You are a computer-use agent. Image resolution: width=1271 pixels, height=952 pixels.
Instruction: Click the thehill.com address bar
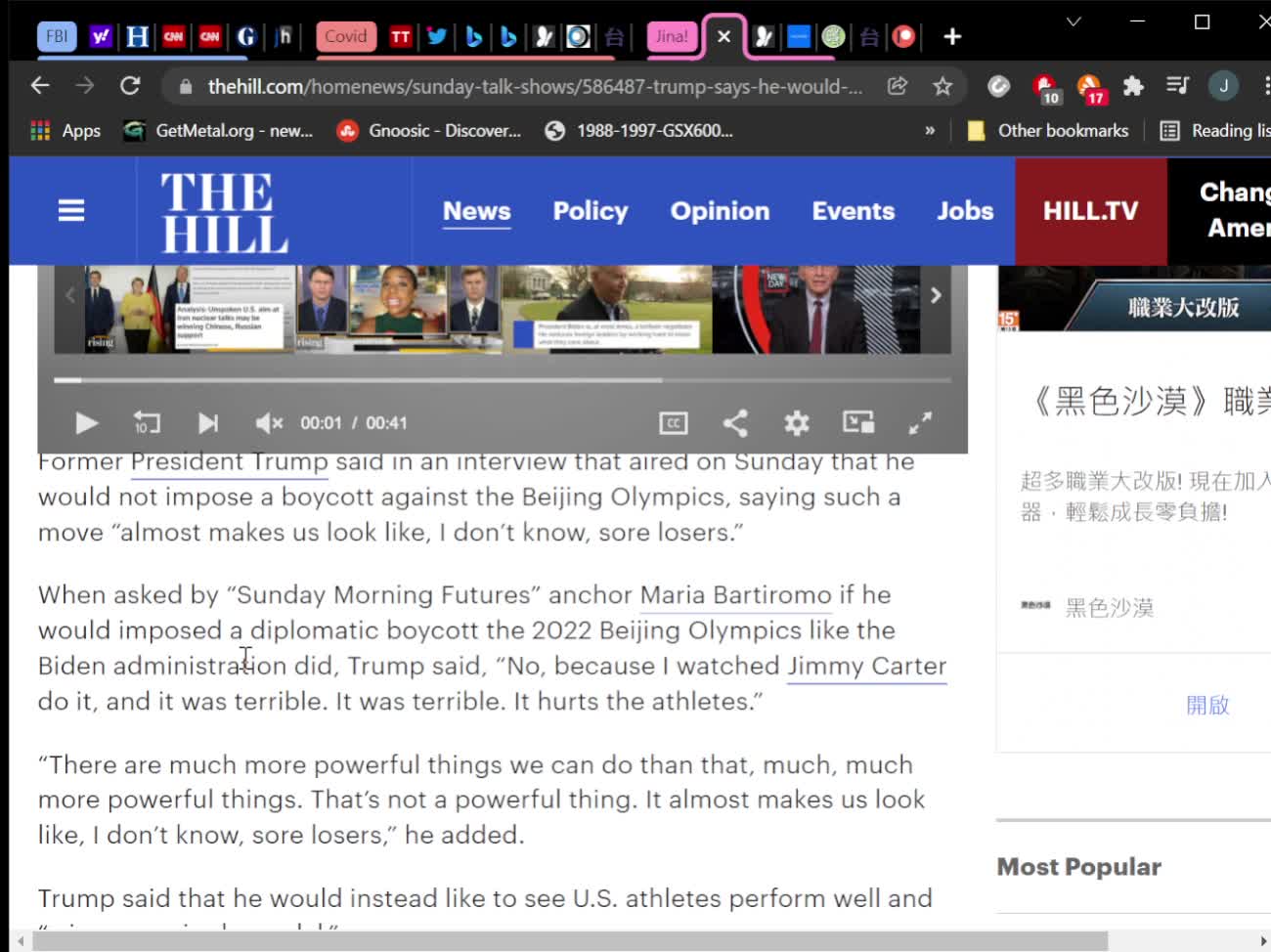coord(534,87)
